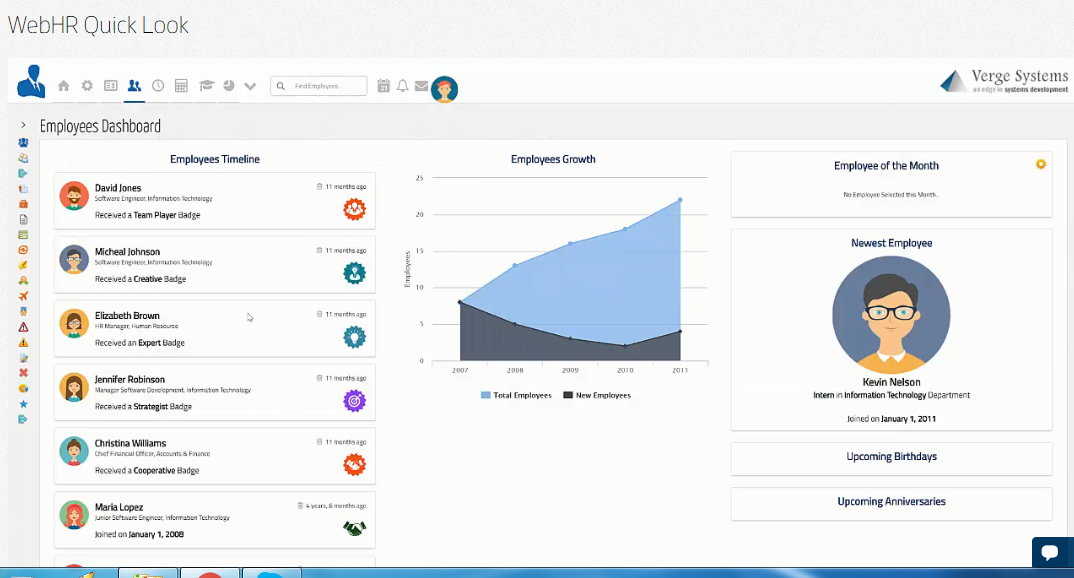Click Christina Williams' Cooperative badge icon
The width and height of the screenshot is (1074, 578).
pyautogui.click(x=354, y=464)
